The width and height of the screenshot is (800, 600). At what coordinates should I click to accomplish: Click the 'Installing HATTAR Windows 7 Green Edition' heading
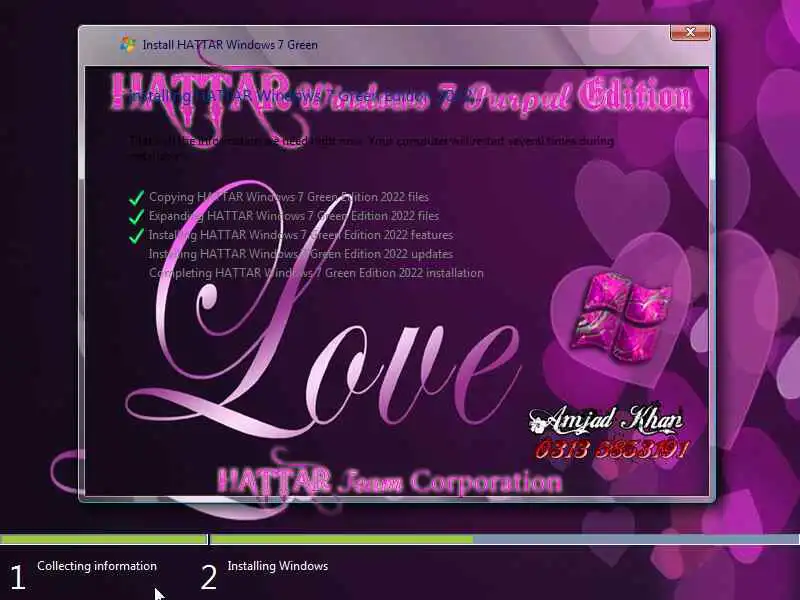(301, 96)
